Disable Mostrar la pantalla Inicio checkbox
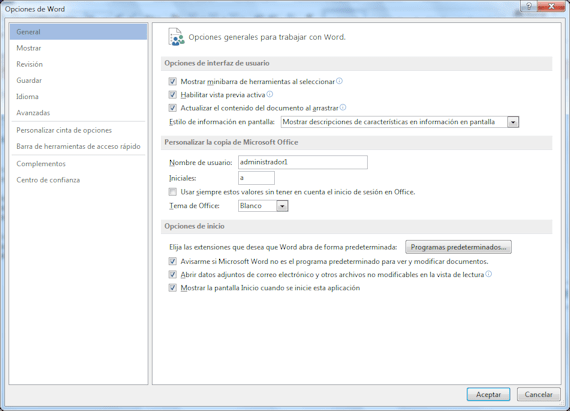The height and width of the screenshot is (411, 570). coord(173,288)
